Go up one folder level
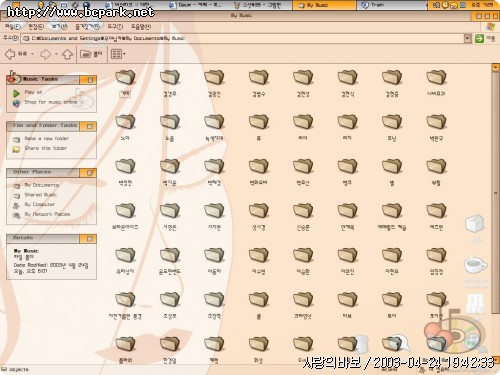Image resolution: width=500 pixels, height=375 pixels. [68, 54]
